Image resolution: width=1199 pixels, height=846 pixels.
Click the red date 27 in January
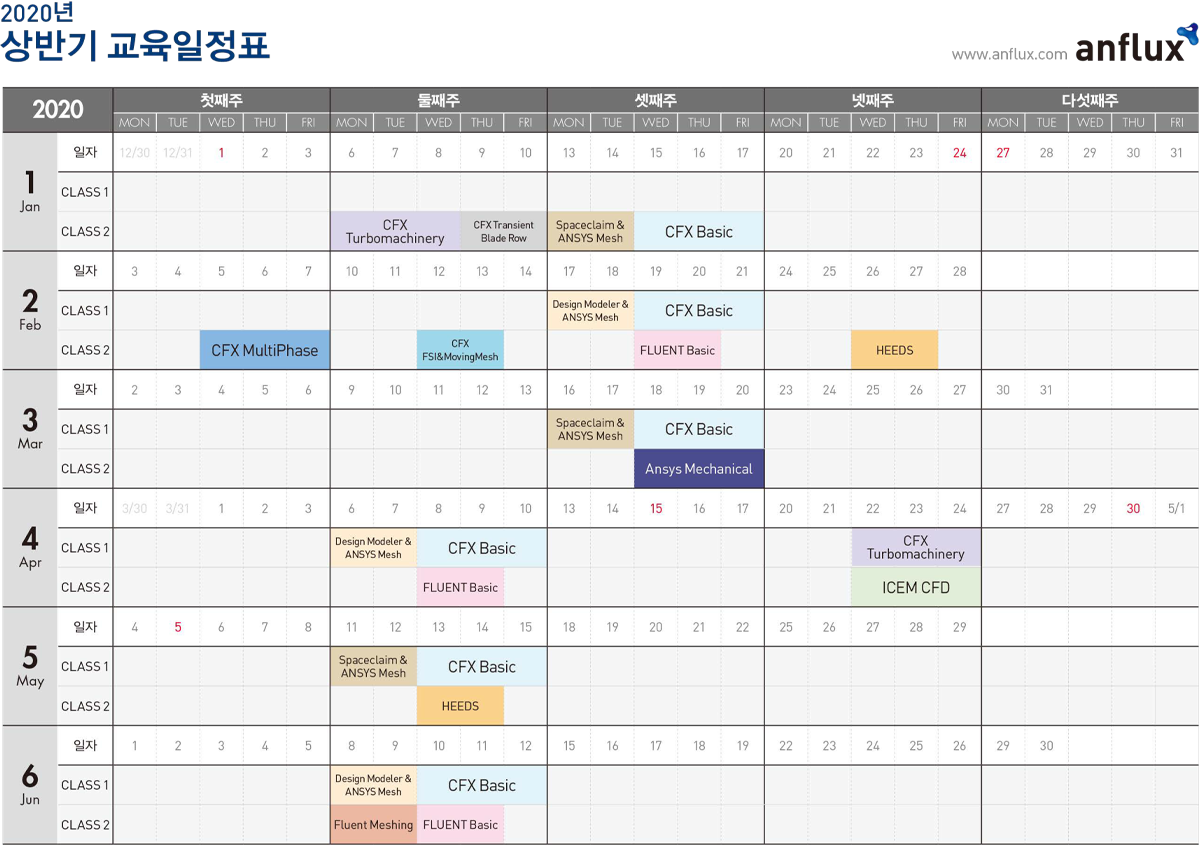(x=1002, y=152)
